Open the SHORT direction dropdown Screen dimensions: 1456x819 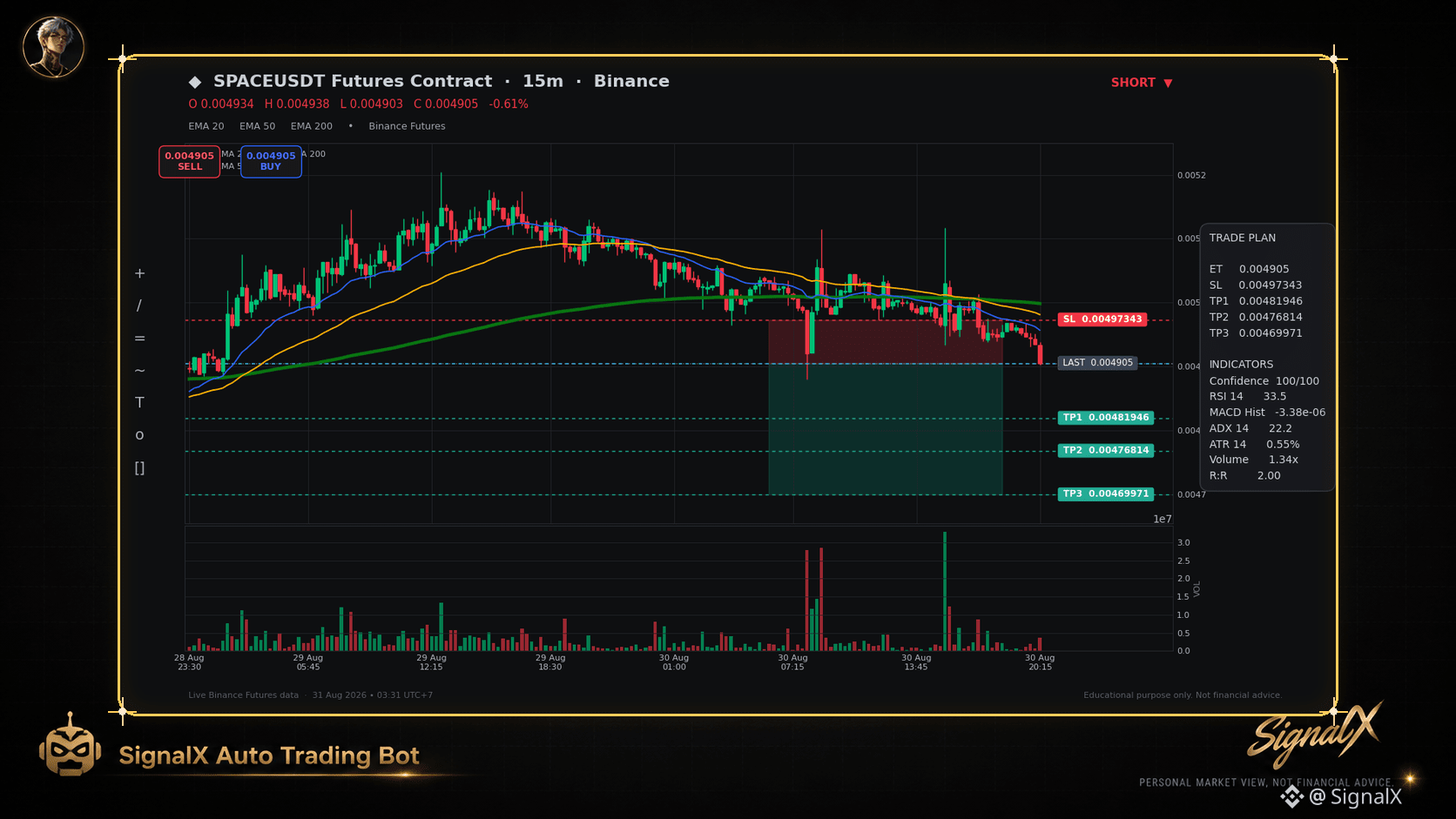pos(1142,83)
